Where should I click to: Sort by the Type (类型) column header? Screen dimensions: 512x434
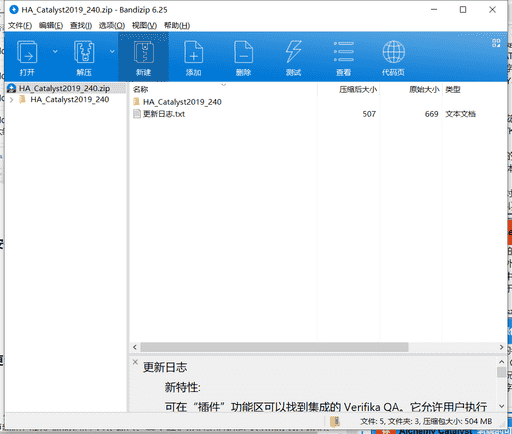click(453, 89)
